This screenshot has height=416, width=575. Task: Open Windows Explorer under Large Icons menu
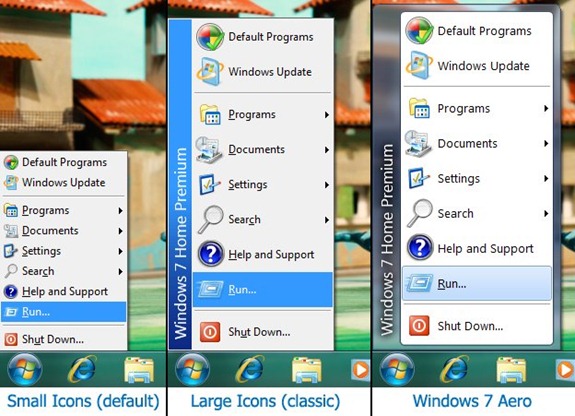tap(307, 370)
